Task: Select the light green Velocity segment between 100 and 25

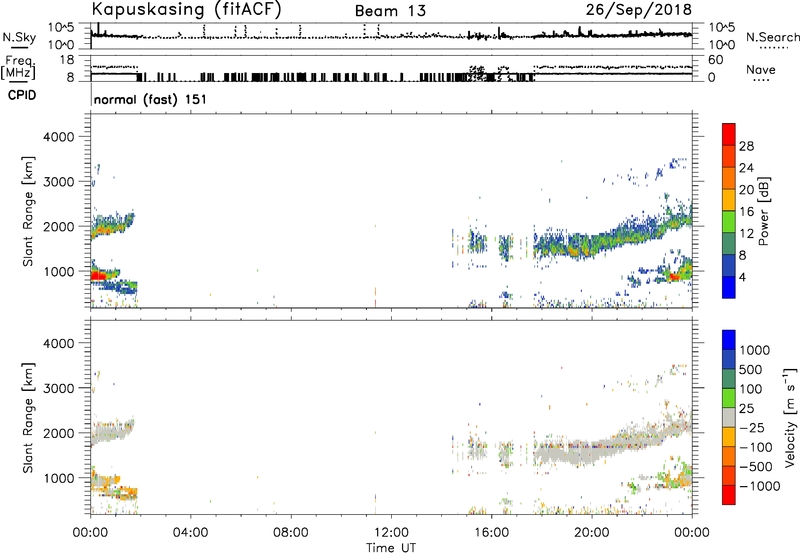Action: pyautogui.click(x=729, y=398)
